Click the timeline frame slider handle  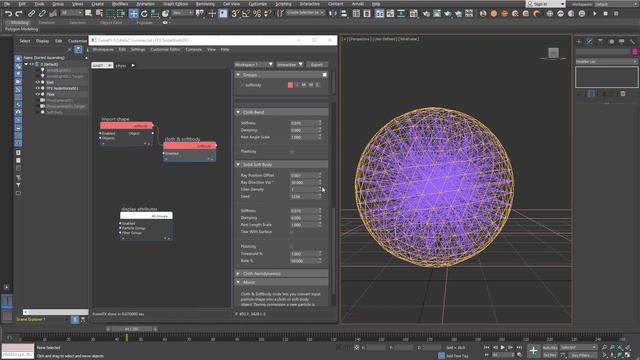132,329
